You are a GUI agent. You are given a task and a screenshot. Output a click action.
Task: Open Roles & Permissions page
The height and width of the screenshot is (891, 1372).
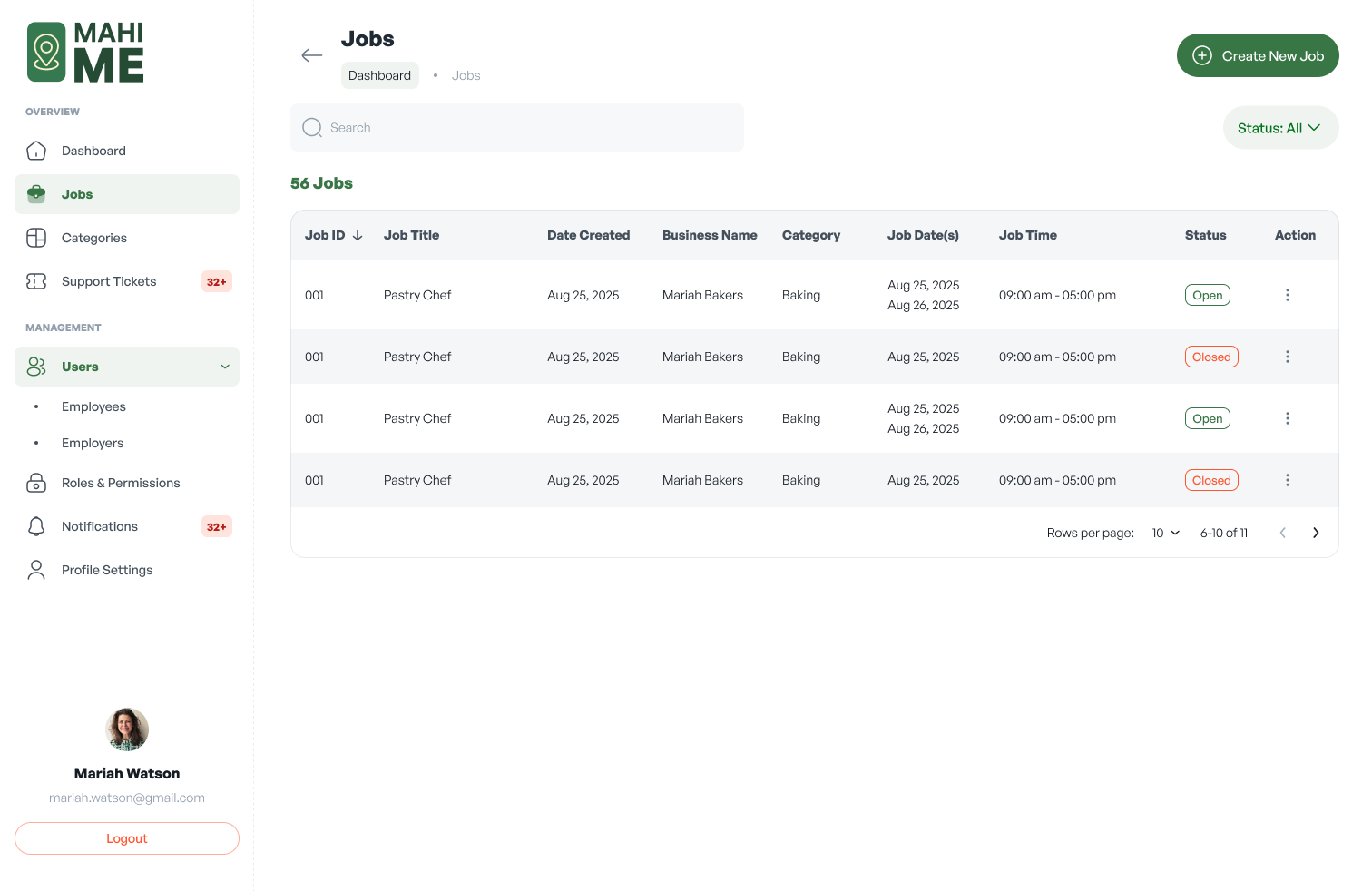(127, 483)
